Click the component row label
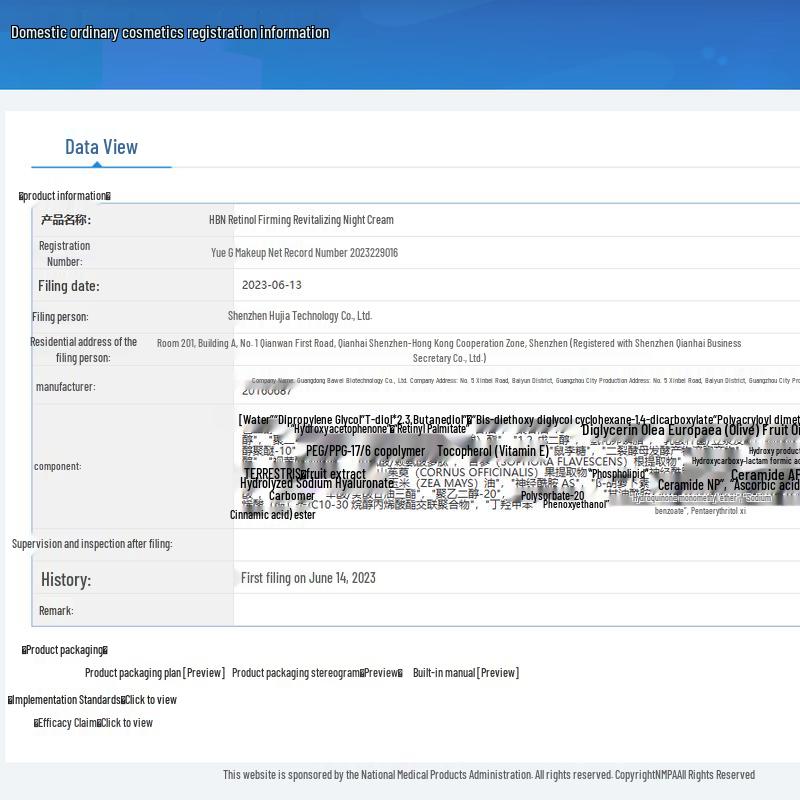 pos(57,466)
